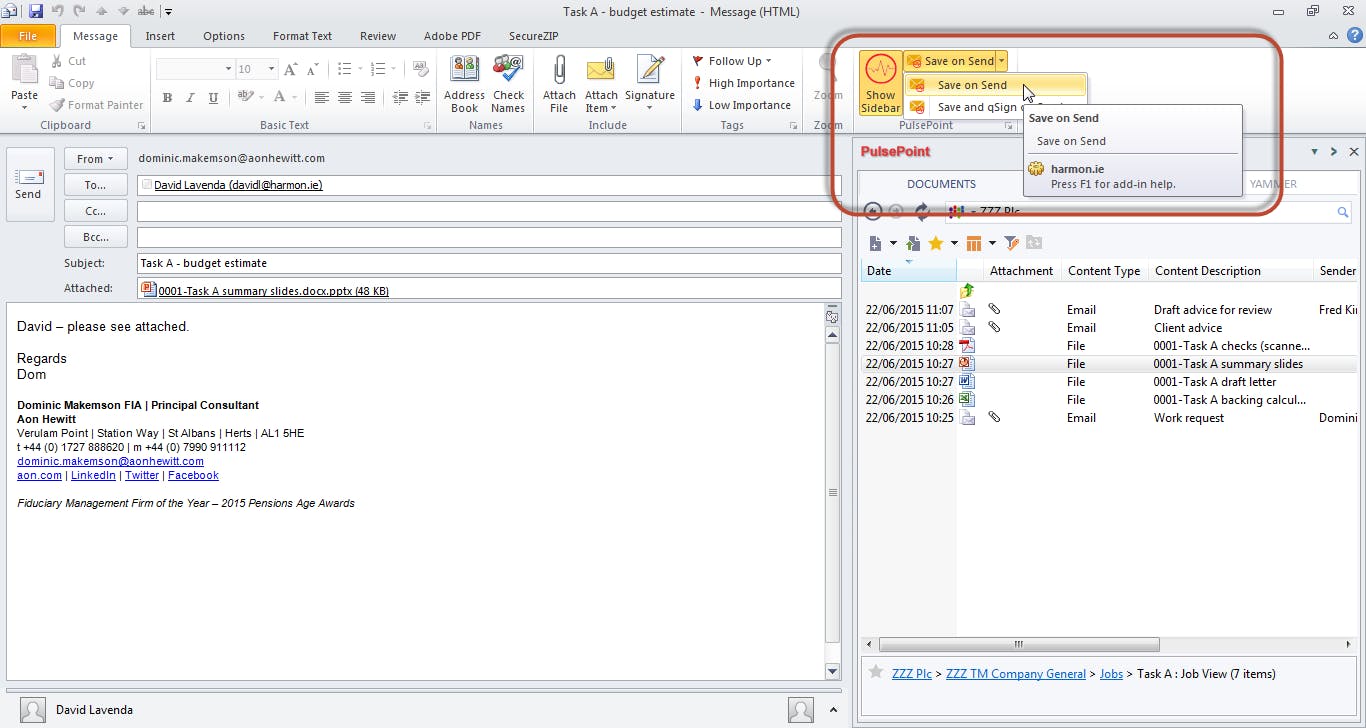The height and width of the screenshot is (728, 1366).
Task: Click the Show Sidebar PulsePoint button
Action: [880, 84]
